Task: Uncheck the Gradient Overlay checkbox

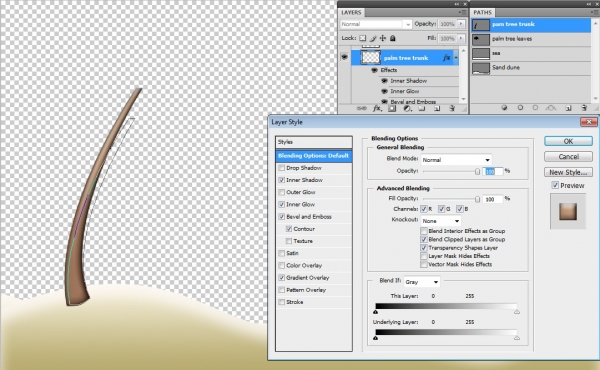Action: [x=282, y=278]
